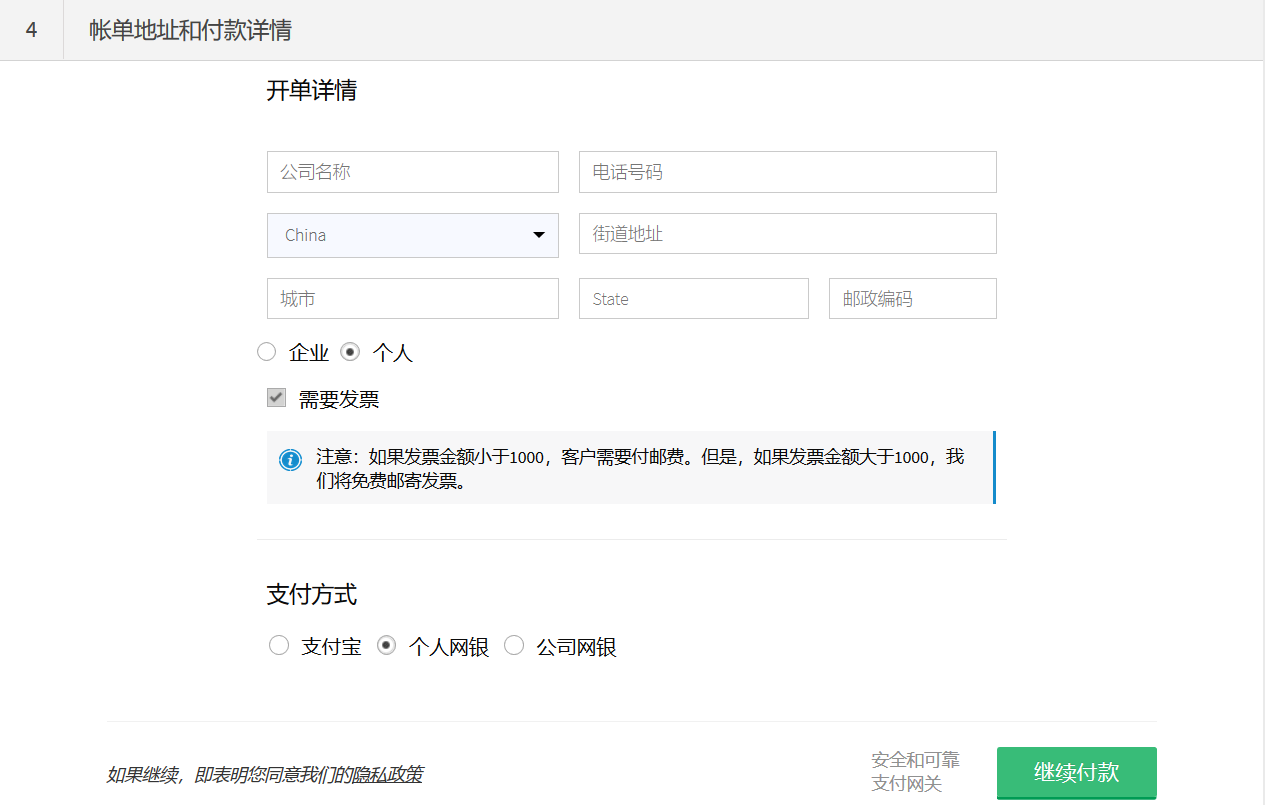Toggle the 需要发票 checkbox
1265x805 pixels.
coord(277,398)
